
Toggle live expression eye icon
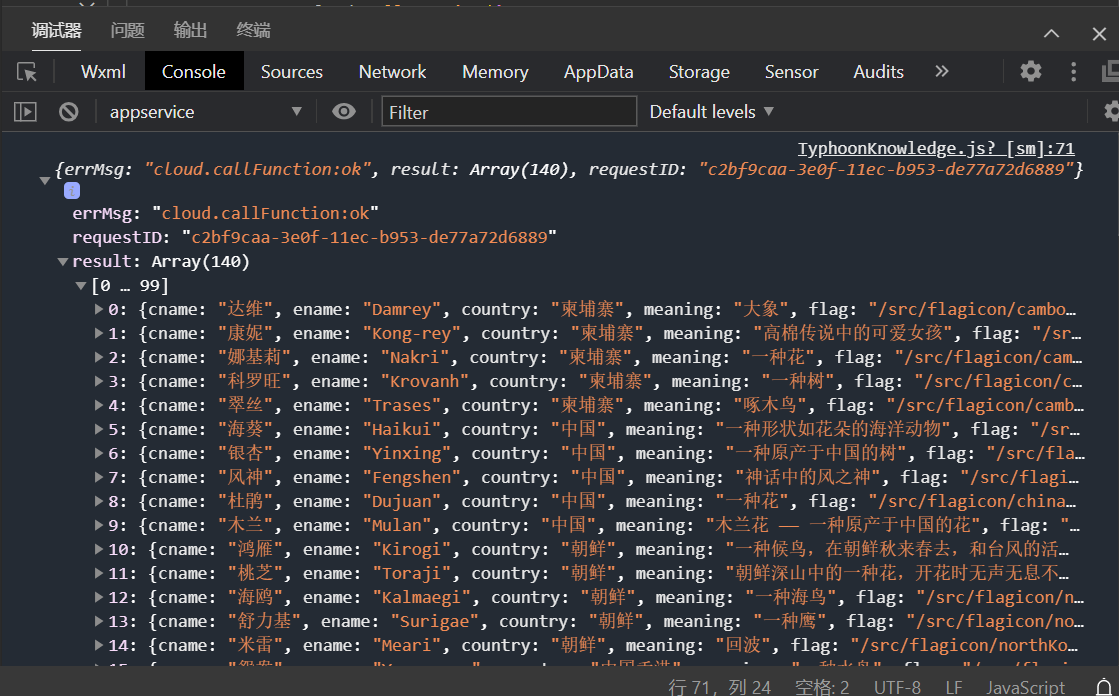(x=343, y=111)
